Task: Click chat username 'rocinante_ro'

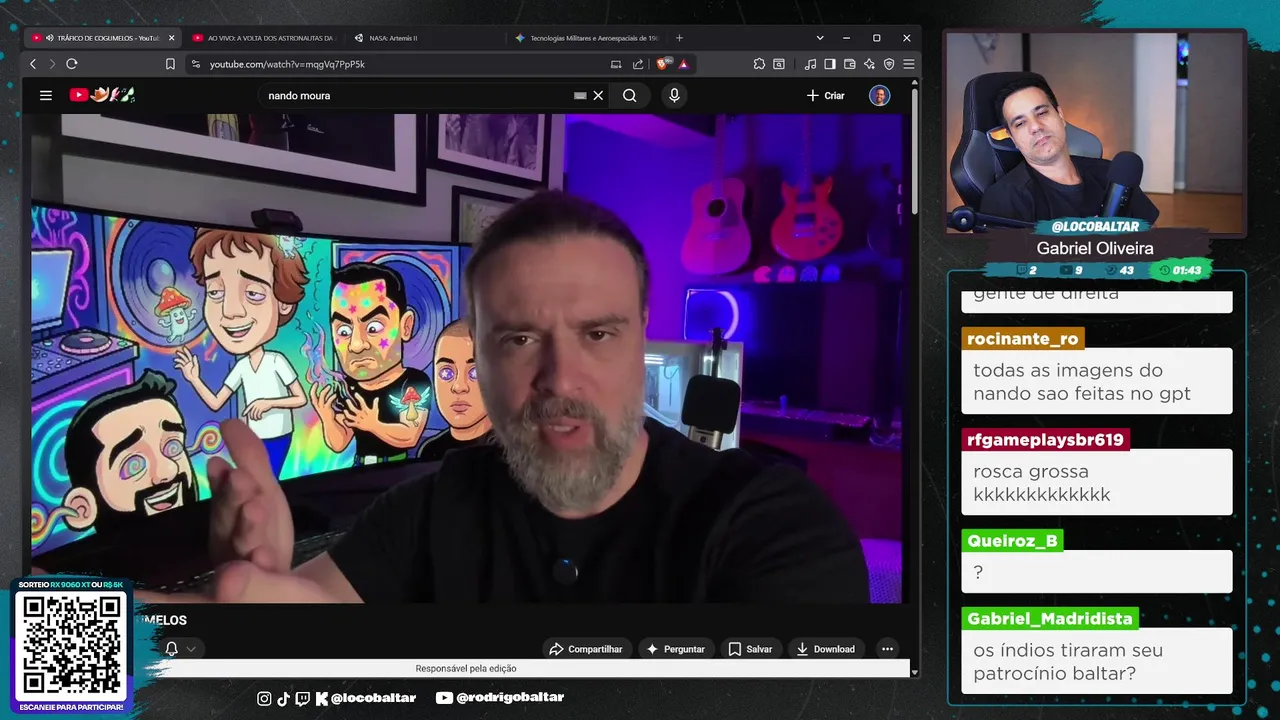Action: click(1023, 339)
